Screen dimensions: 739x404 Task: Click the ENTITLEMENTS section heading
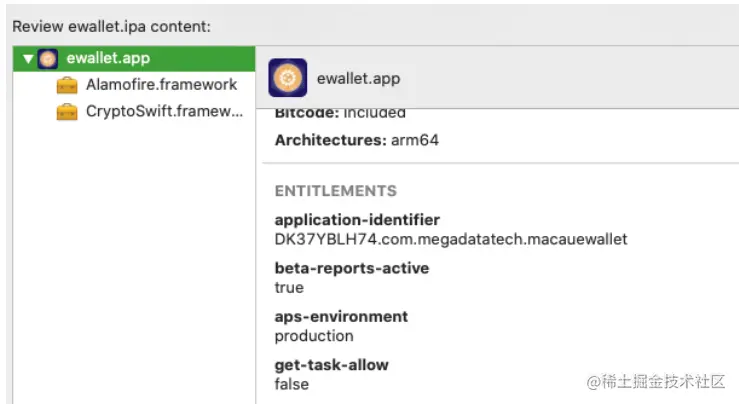pos(335,191)
